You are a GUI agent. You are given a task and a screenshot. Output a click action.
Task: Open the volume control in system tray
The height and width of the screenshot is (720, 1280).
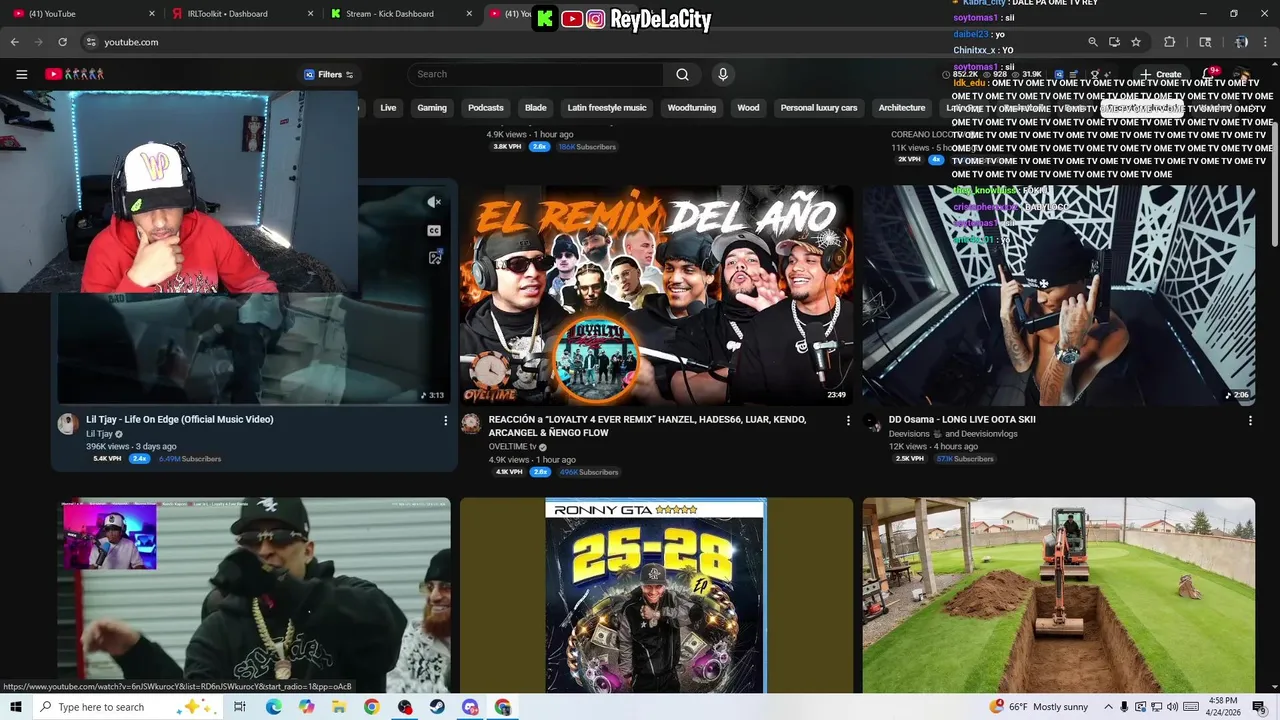click(1173, 707)
